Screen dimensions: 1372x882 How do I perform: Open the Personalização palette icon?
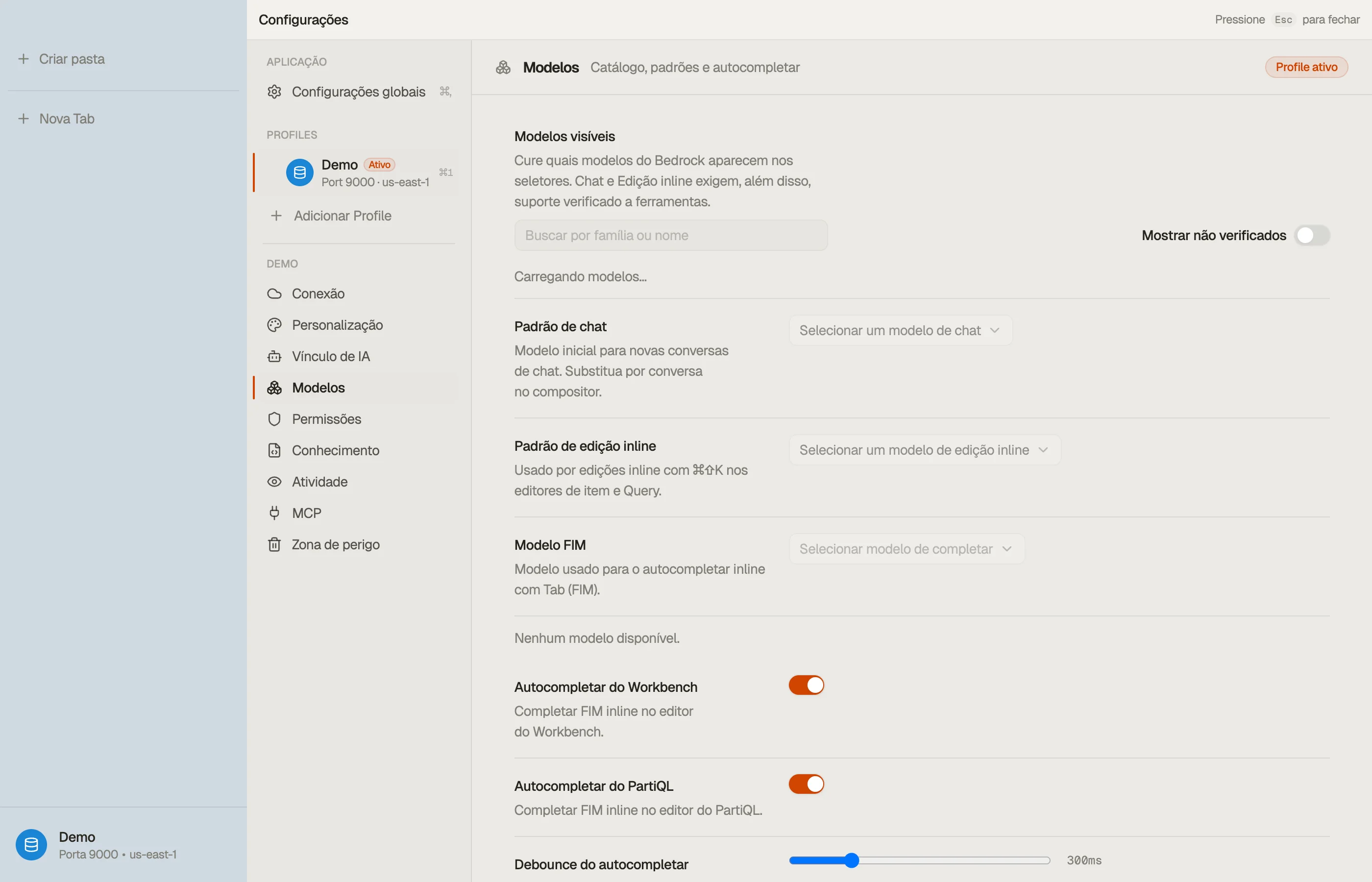point(274,325)
